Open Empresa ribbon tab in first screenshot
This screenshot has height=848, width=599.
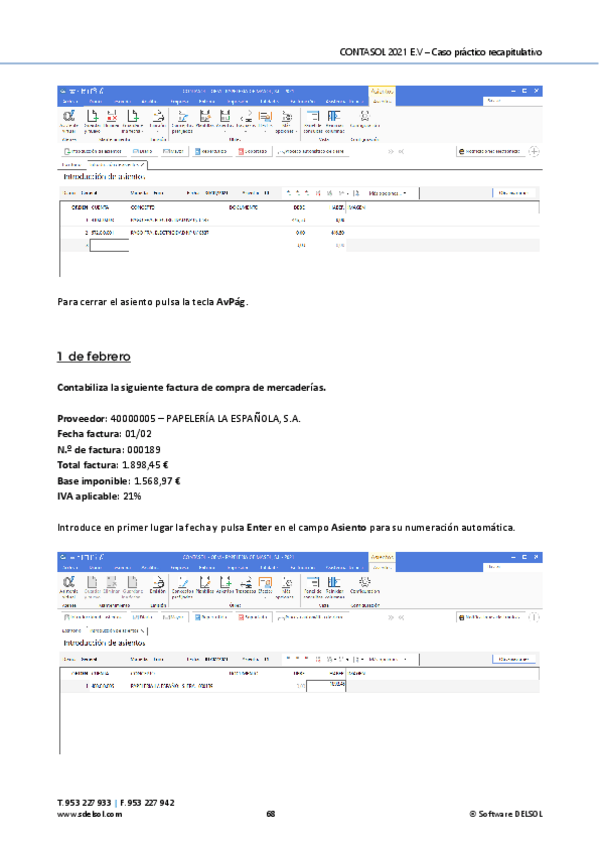pyautogui.click(x=179, y=101)
